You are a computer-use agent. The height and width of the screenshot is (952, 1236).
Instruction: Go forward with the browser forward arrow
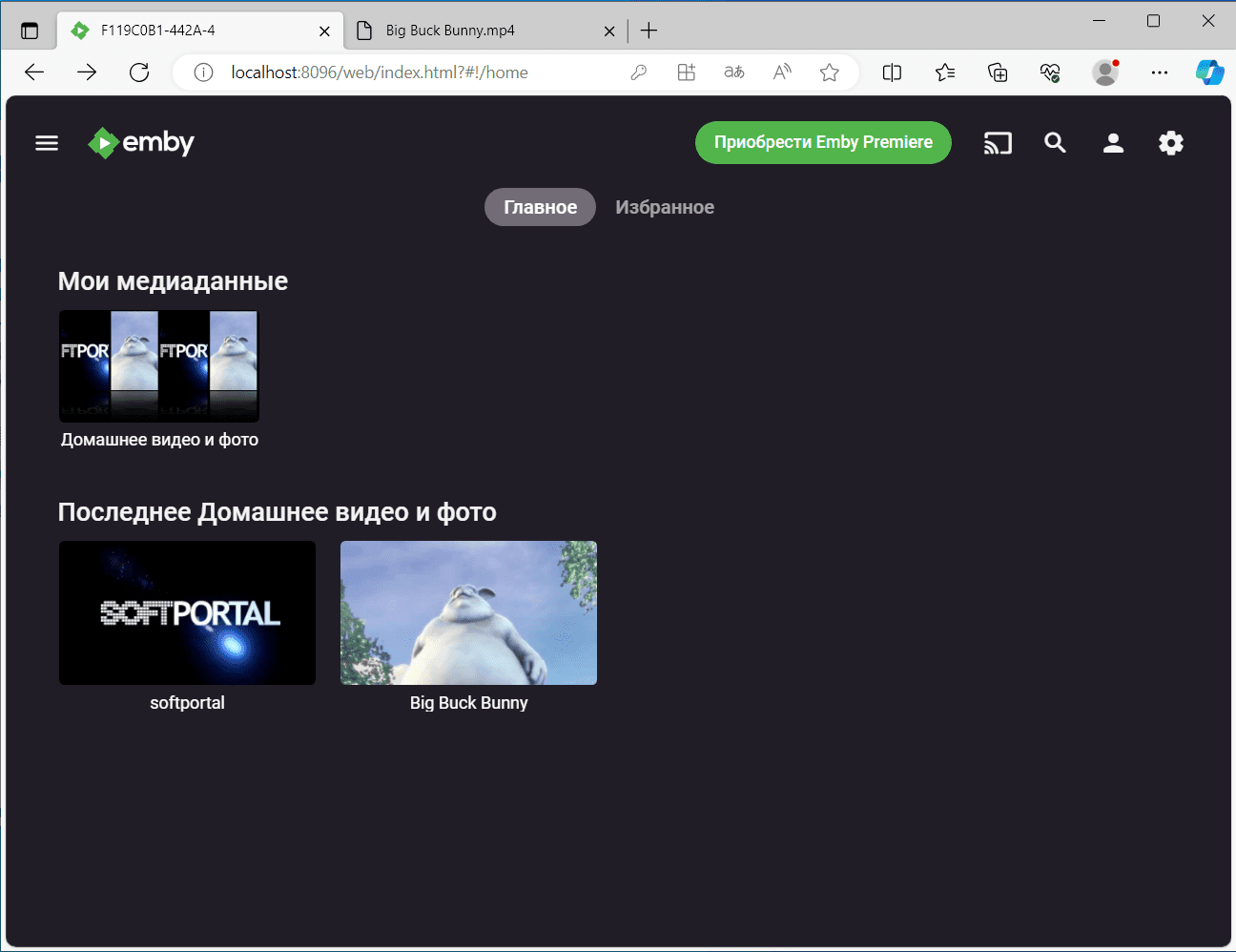tap(87, 72)
